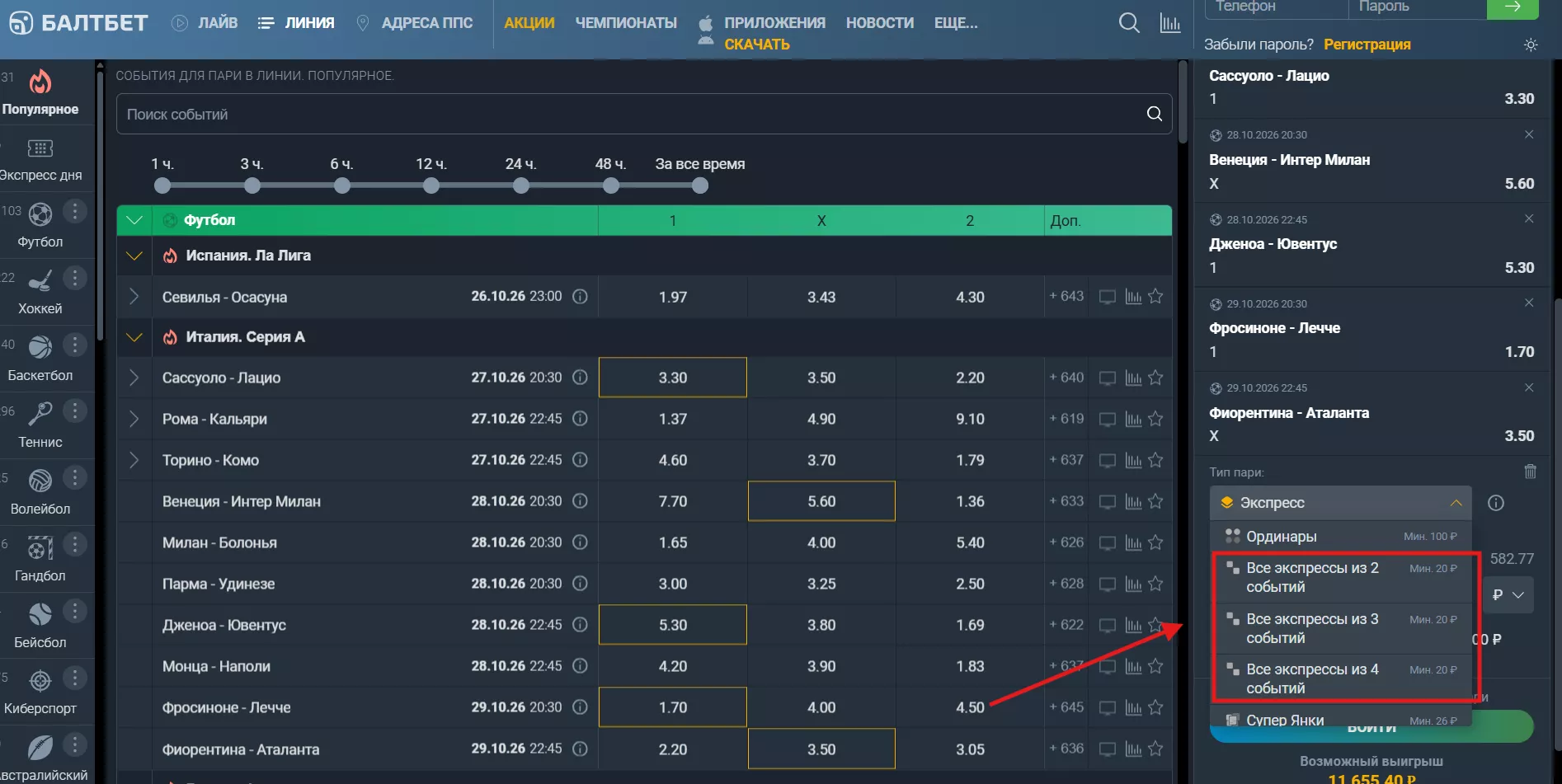Image resolution: width=1562 pixels, height=784 pixels.
Task: Toggle odds 1.70 for Фросиноне - Лечче
Action: (x=673, y=707)
